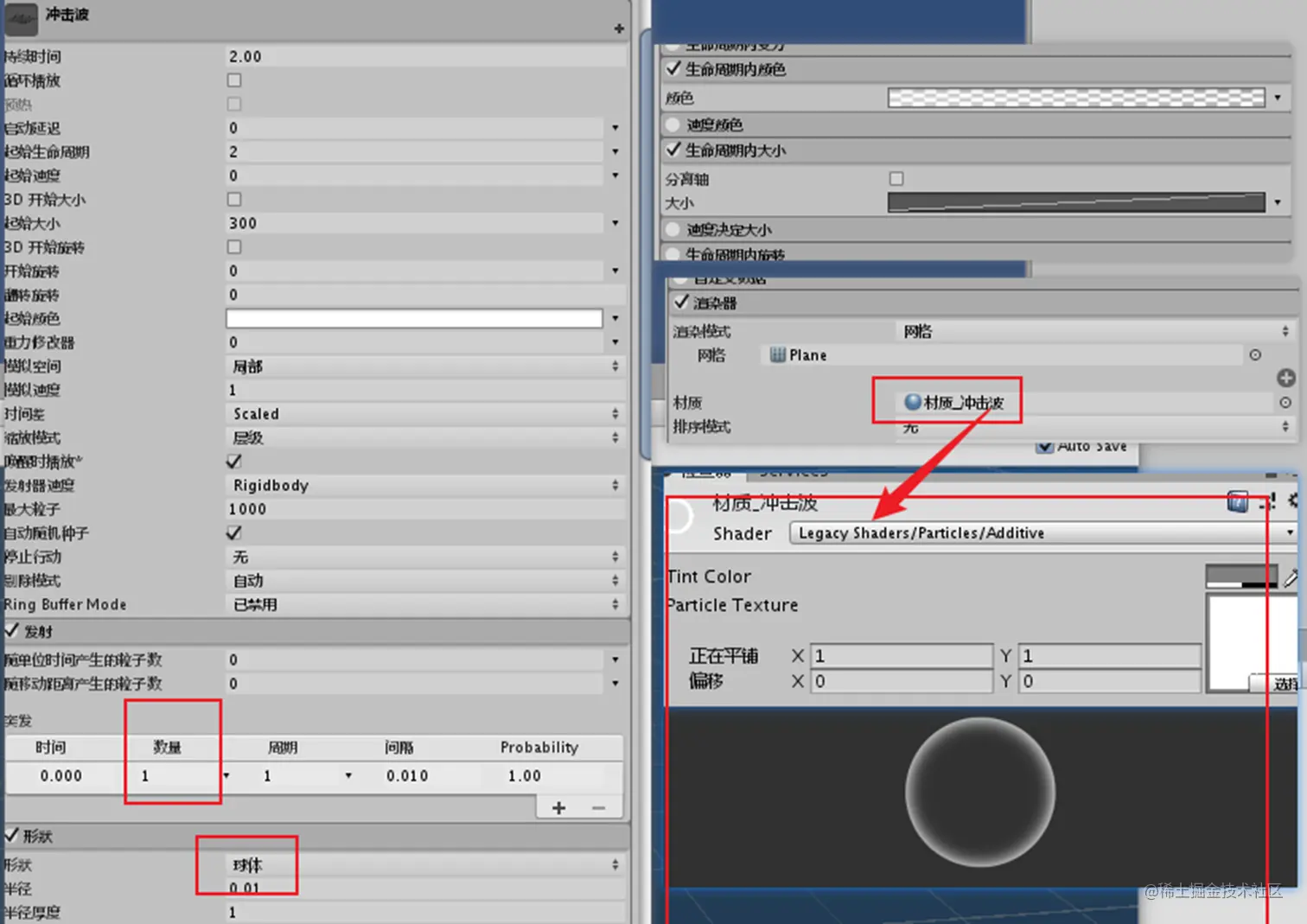The image size is (1307, 924).
Task: Toggle 渲染器 module checkmark
Action: tap(682, 302)
